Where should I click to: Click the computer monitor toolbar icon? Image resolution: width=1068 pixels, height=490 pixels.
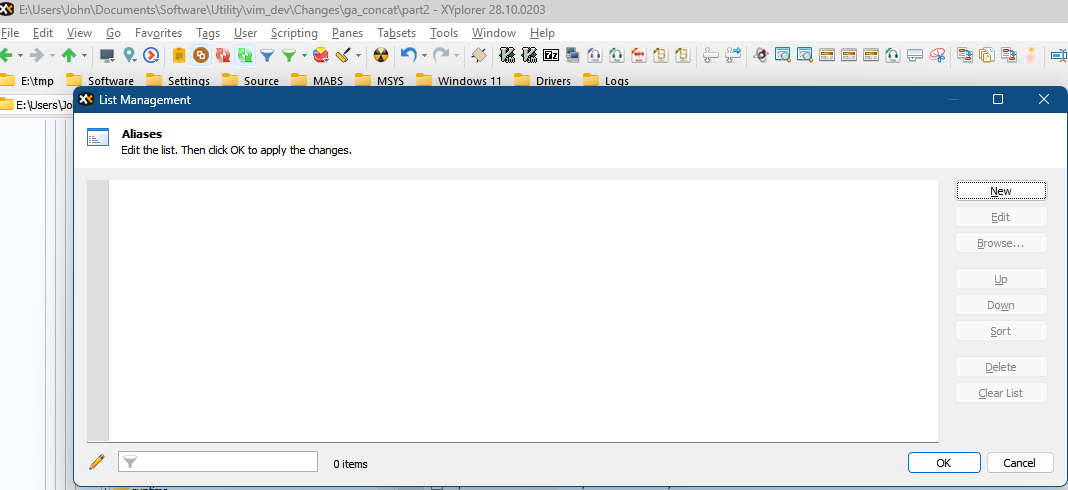coord(107,56)
